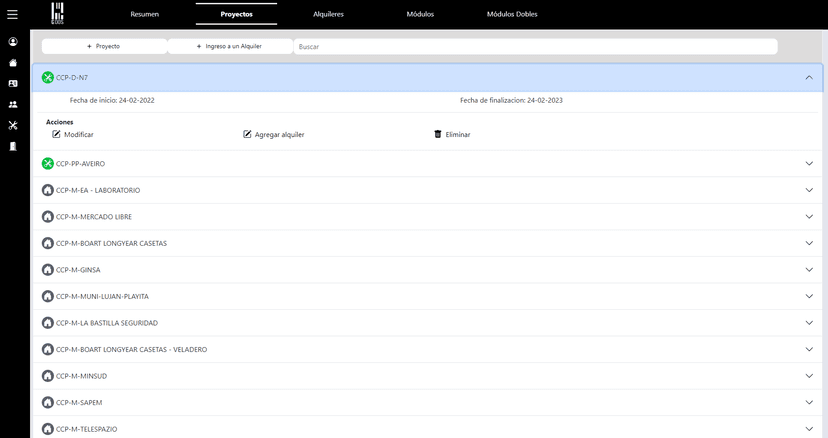
Task: Open the hamburger menu
Action: pyautogui.click(x=12, y=14)
